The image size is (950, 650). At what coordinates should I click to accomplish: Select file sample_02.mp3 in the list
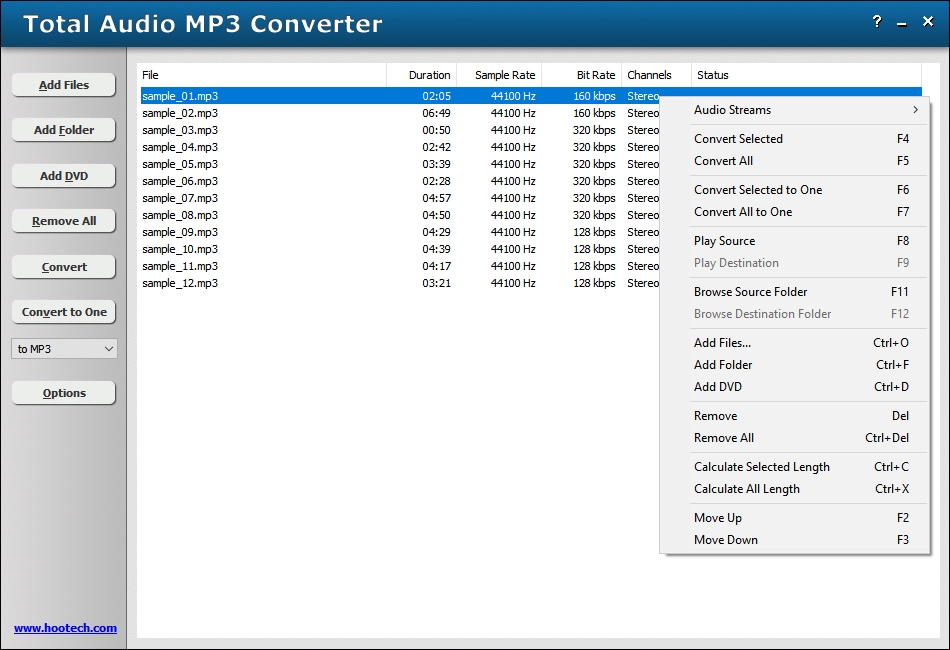pos(180,113)
